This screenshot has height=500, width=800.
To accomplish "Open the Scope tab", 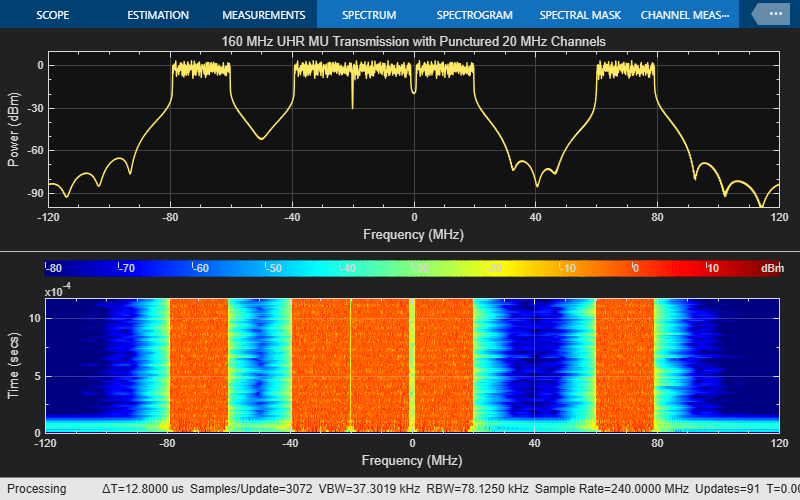I will click(53, 15).
